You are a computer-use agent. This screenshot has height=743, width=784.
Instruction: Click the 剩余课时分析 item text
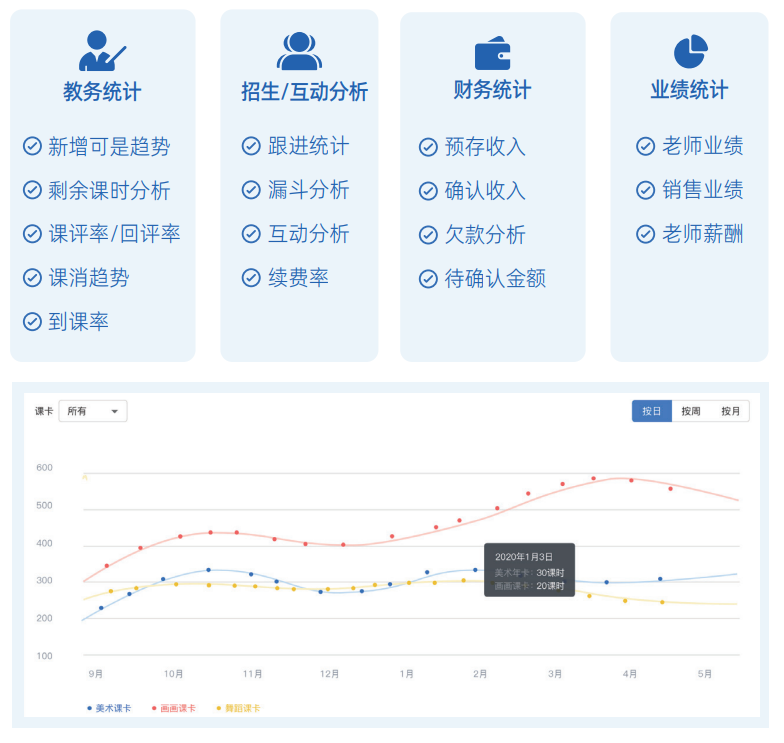(109, 190)
